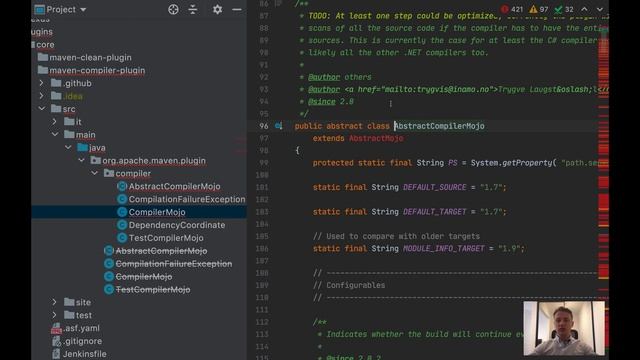640x360 pixels.
Task: Toggle the Javadoc fold marker at line 86
Action: pos(278,4)
